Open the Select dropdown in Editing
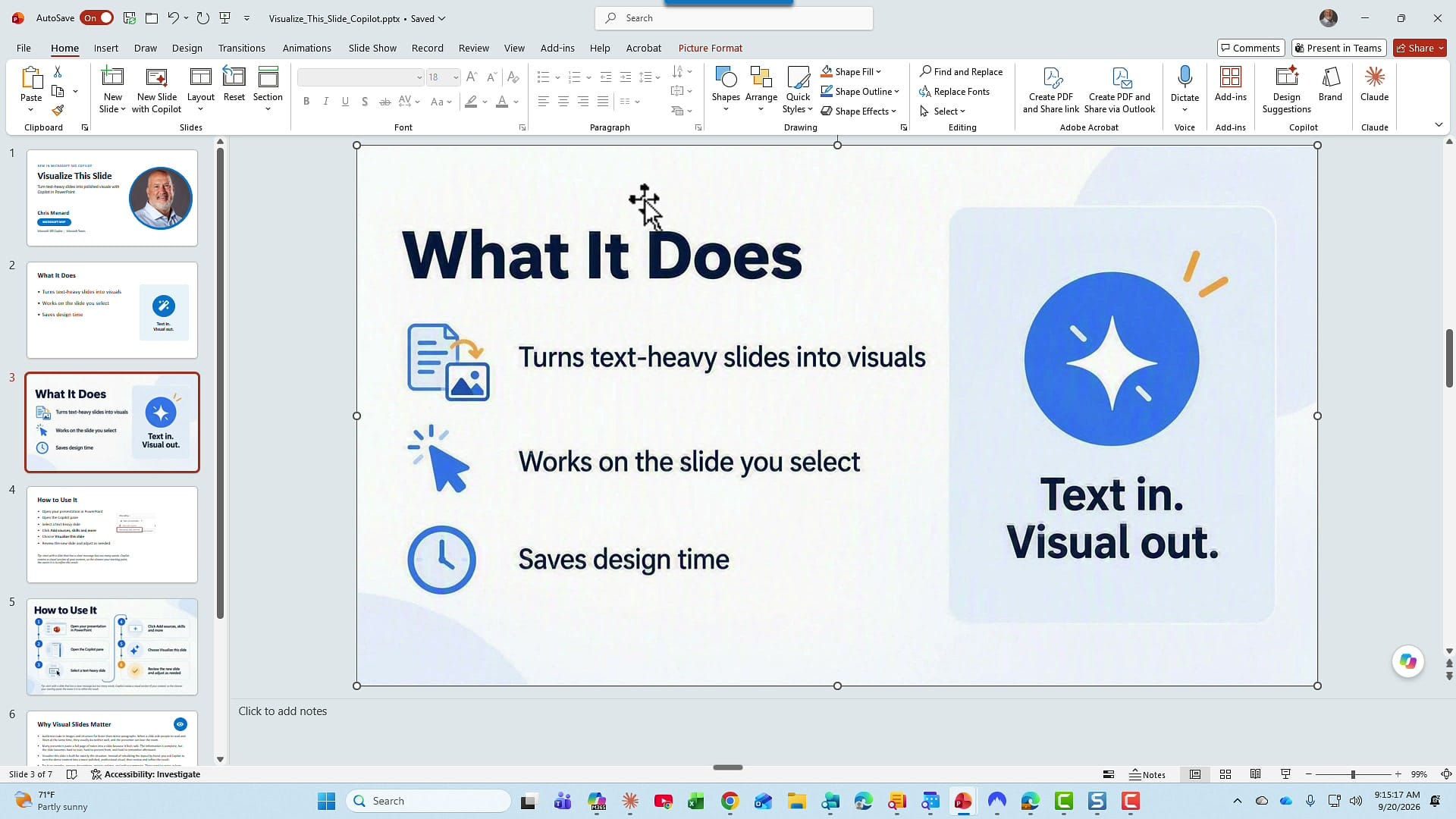 click(x=943, y=111)
